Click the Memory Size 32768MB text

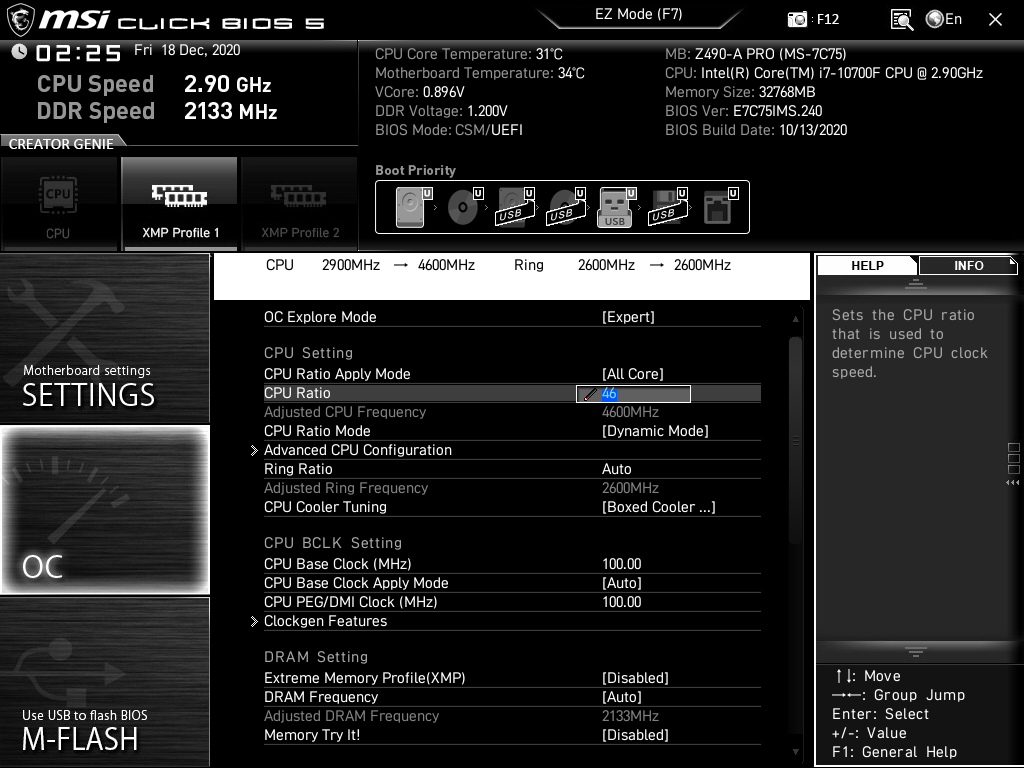pos(740,92)
